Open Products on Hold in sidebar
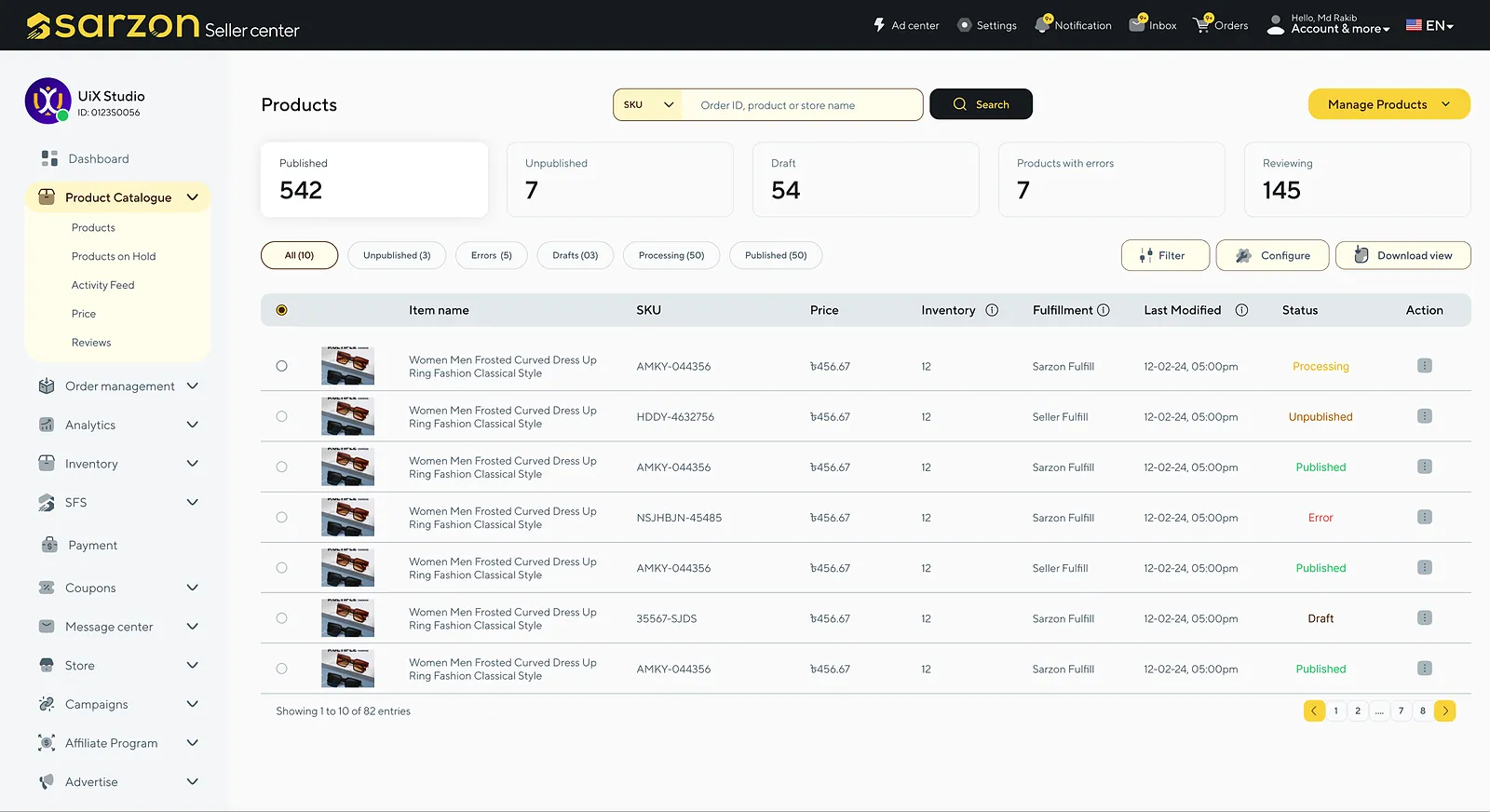Image resolution: width=1490 pixels, height=812 pixels. (x=114, y=256)
